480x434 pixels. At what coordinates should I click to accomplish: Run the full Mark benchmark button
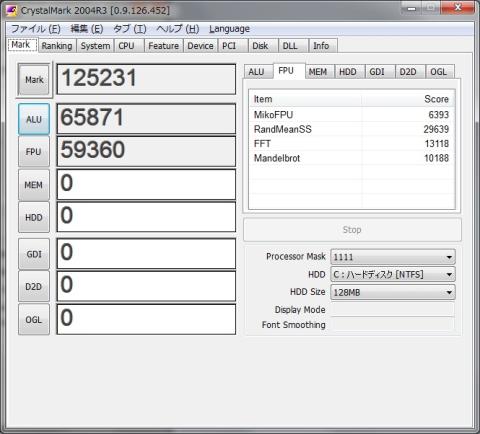[34, 80]
